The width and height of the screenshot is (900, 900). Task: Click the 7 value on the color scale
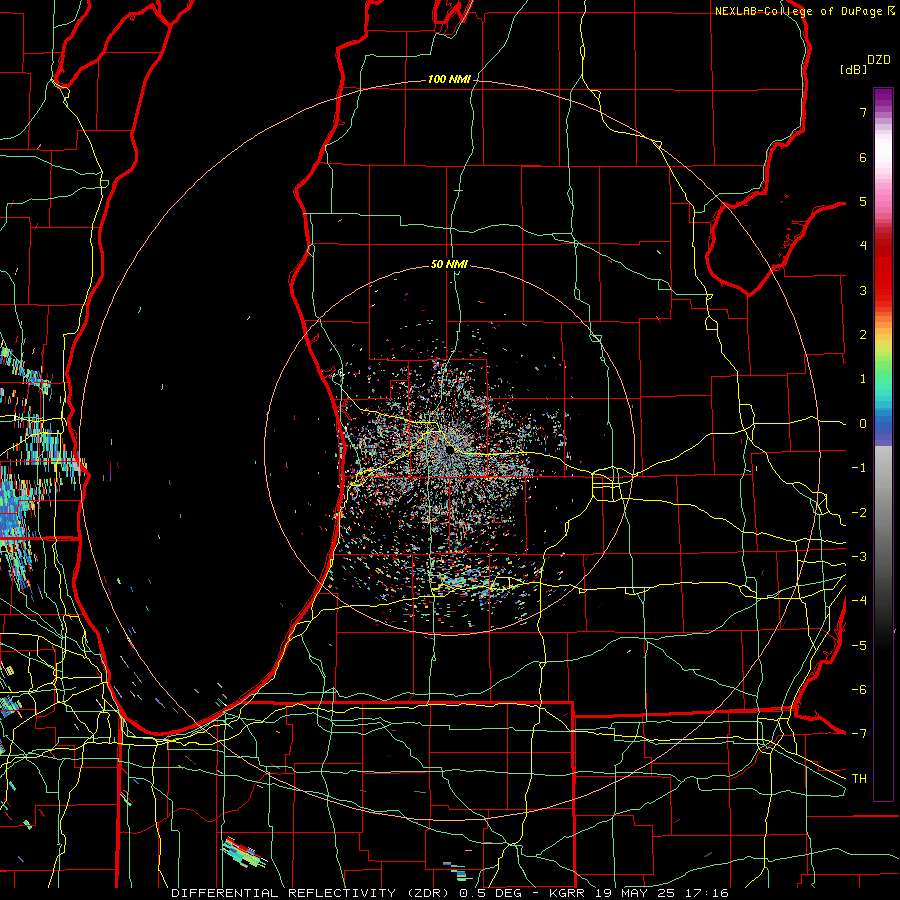click(863, 112)
